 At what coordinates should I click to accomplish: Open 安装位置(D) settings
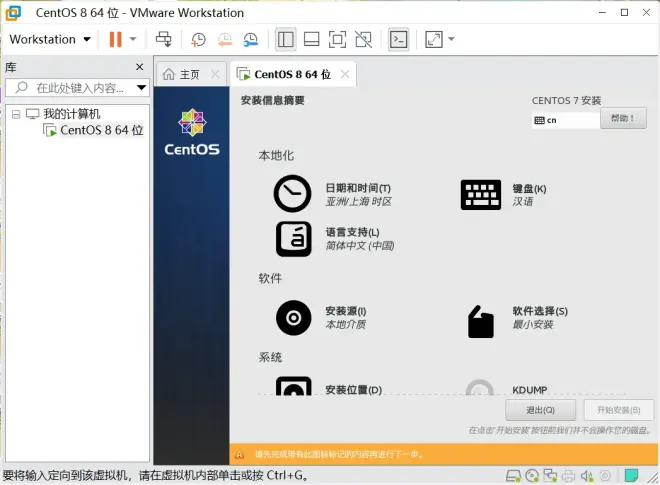click(354, 390)
